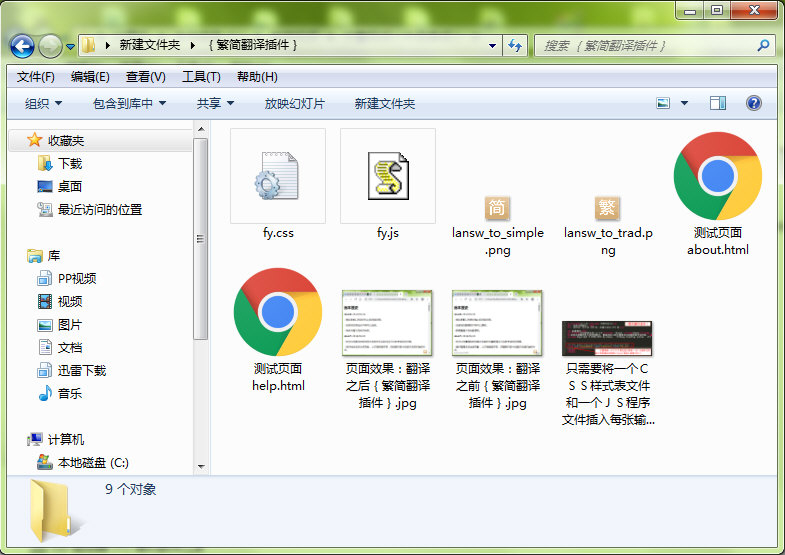Select the lansw_to_trad.png icon
The image size is (785, 555).
click(607, 208)
